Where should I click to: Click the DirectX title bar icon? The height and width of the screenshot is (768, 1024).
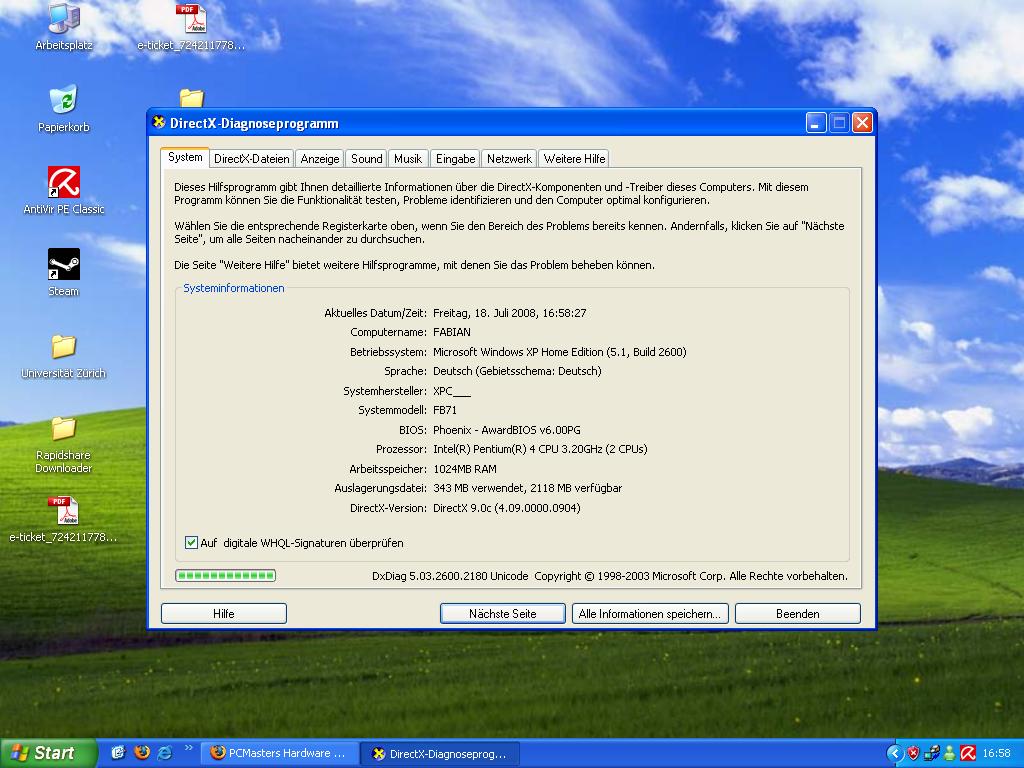click(x=159, y=122)
